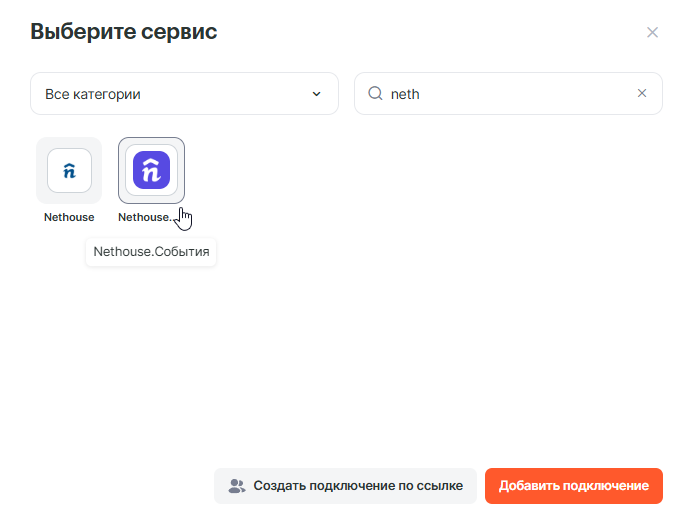
Task: Click the magnifier icon in search field
Action: (376, 93)
